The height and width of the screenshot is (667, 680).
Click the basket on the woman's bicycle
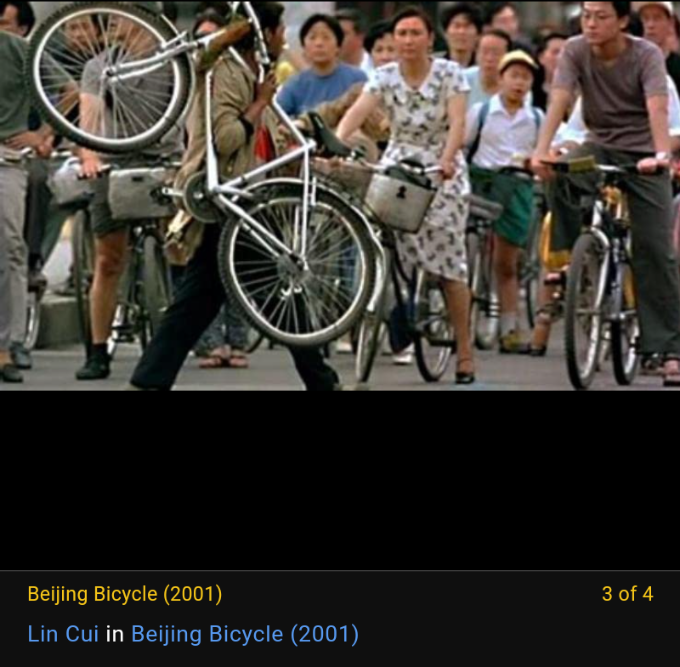pos(399,199)
